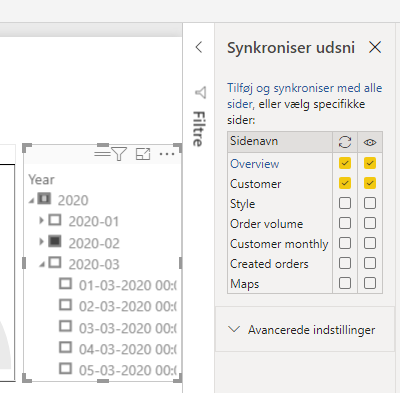Image resolution: width=400 pixels, height=393 pixels.
Task: Click the Style page name
Action: (243, 204)
